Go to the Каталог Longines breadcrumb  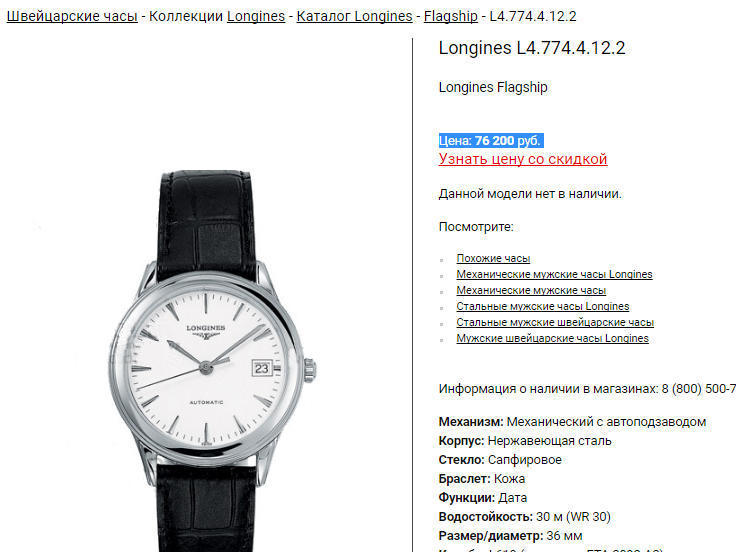[x=354, y=16]
